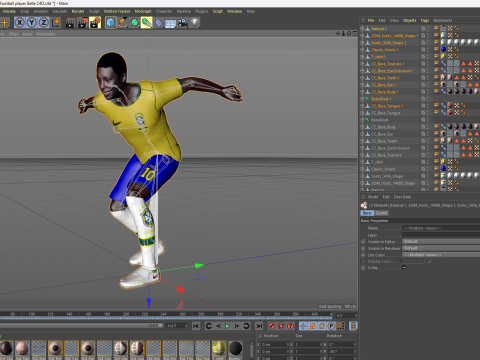This screenshot has height=360, width=480.
Task: Click the yellow material tag on T_shirt.1
Action: click(443, 56)
